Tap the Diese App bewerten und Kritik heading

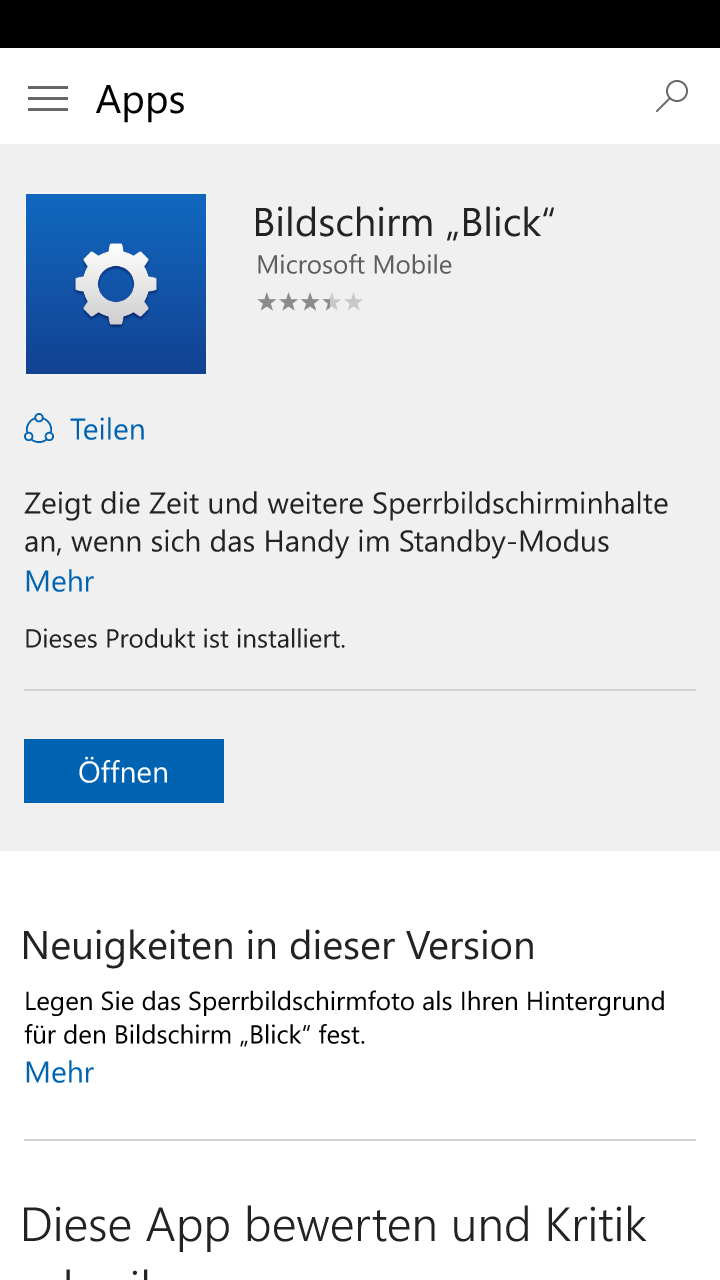point(334,1225)
